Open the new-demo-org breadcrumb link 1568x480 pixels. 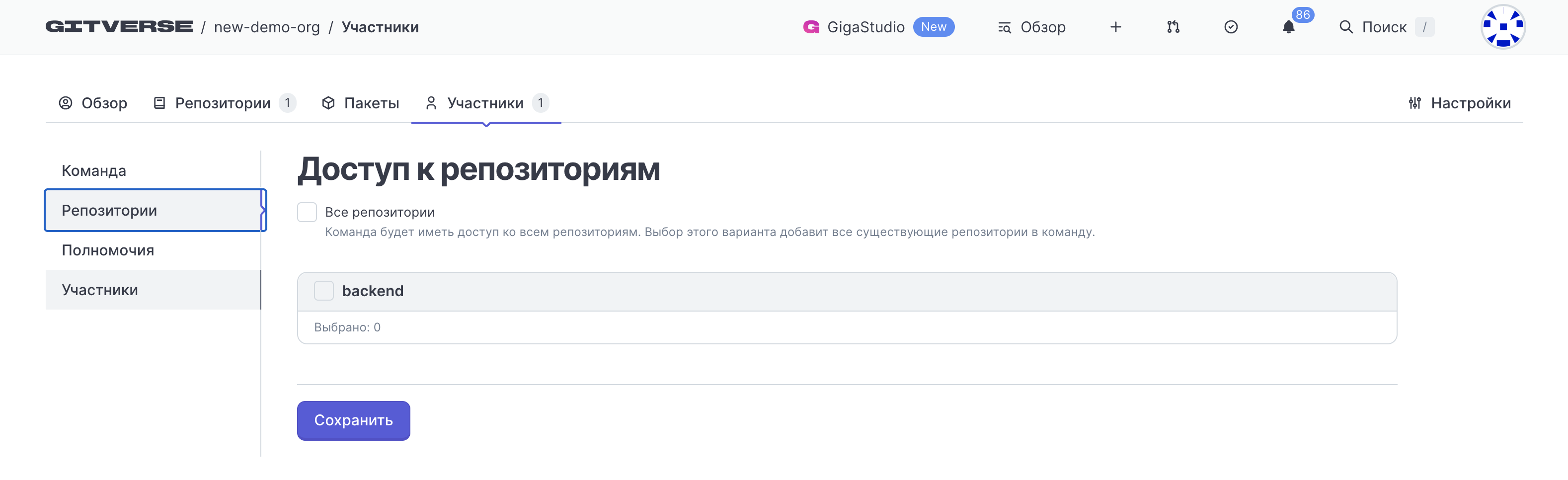pyautogui.click(x=267, y=27)
